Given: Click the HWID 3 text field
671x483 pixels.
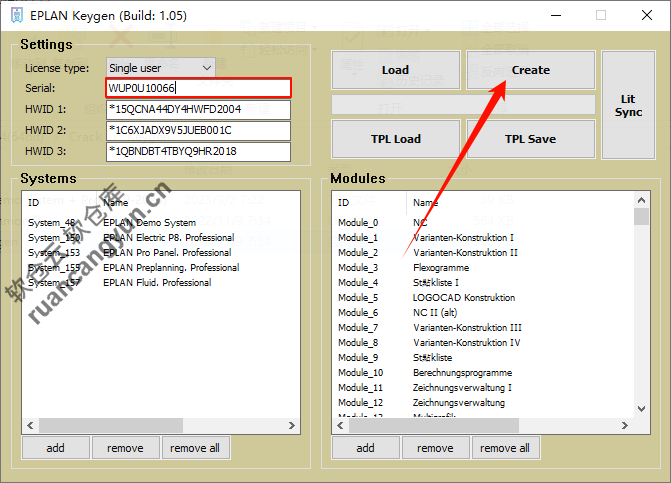Looking at the screenshot, I should tap(198, 152).
